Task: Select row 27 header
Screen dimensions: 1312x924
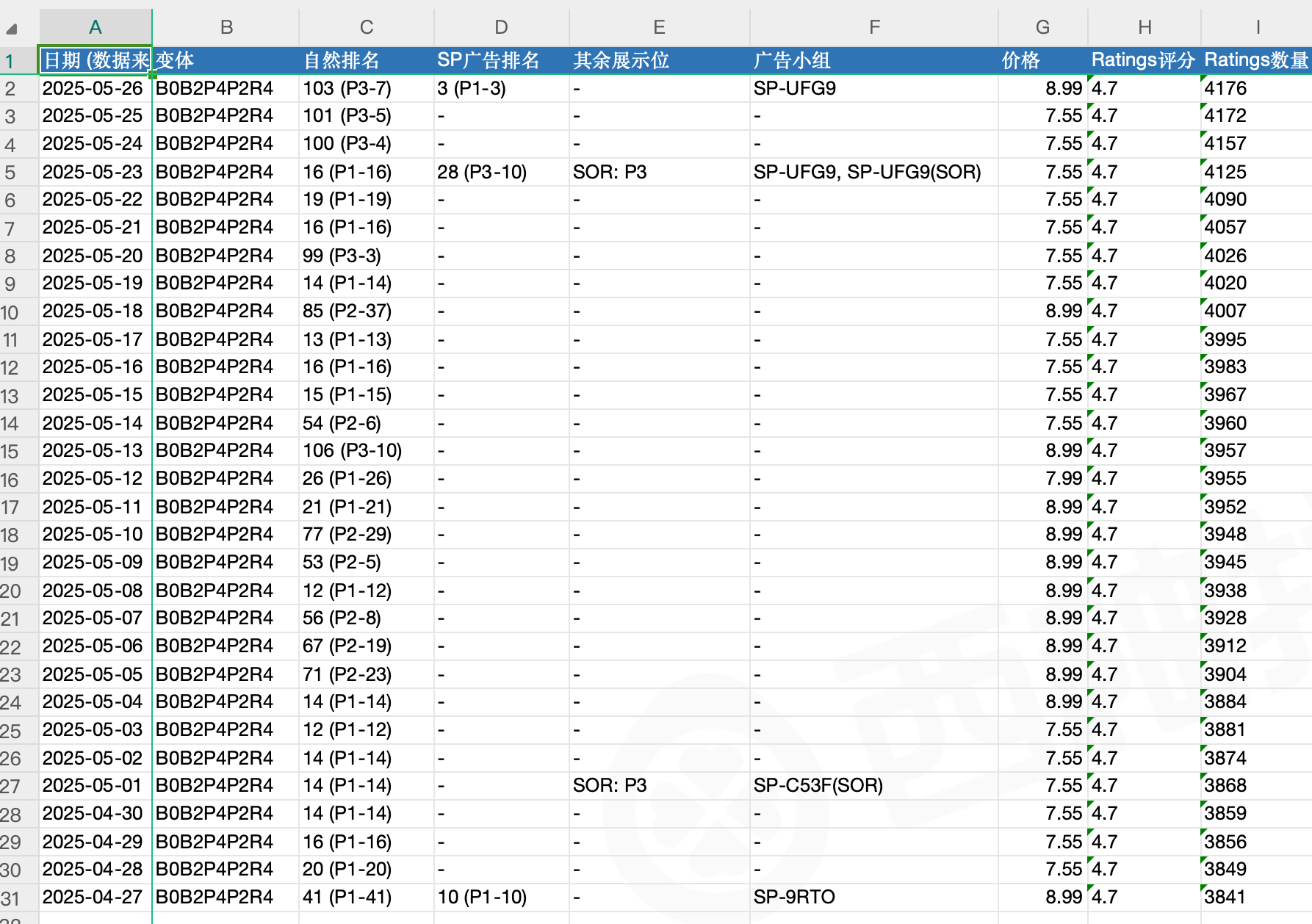Action: 19,786
